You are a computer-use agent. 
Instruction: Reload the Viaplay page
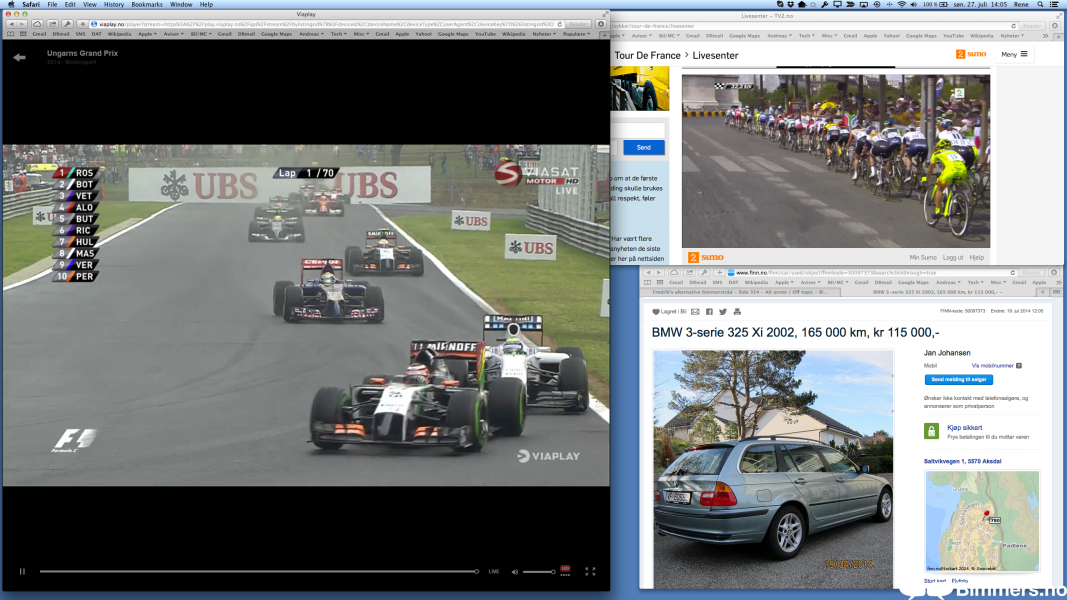coord(559,24)
